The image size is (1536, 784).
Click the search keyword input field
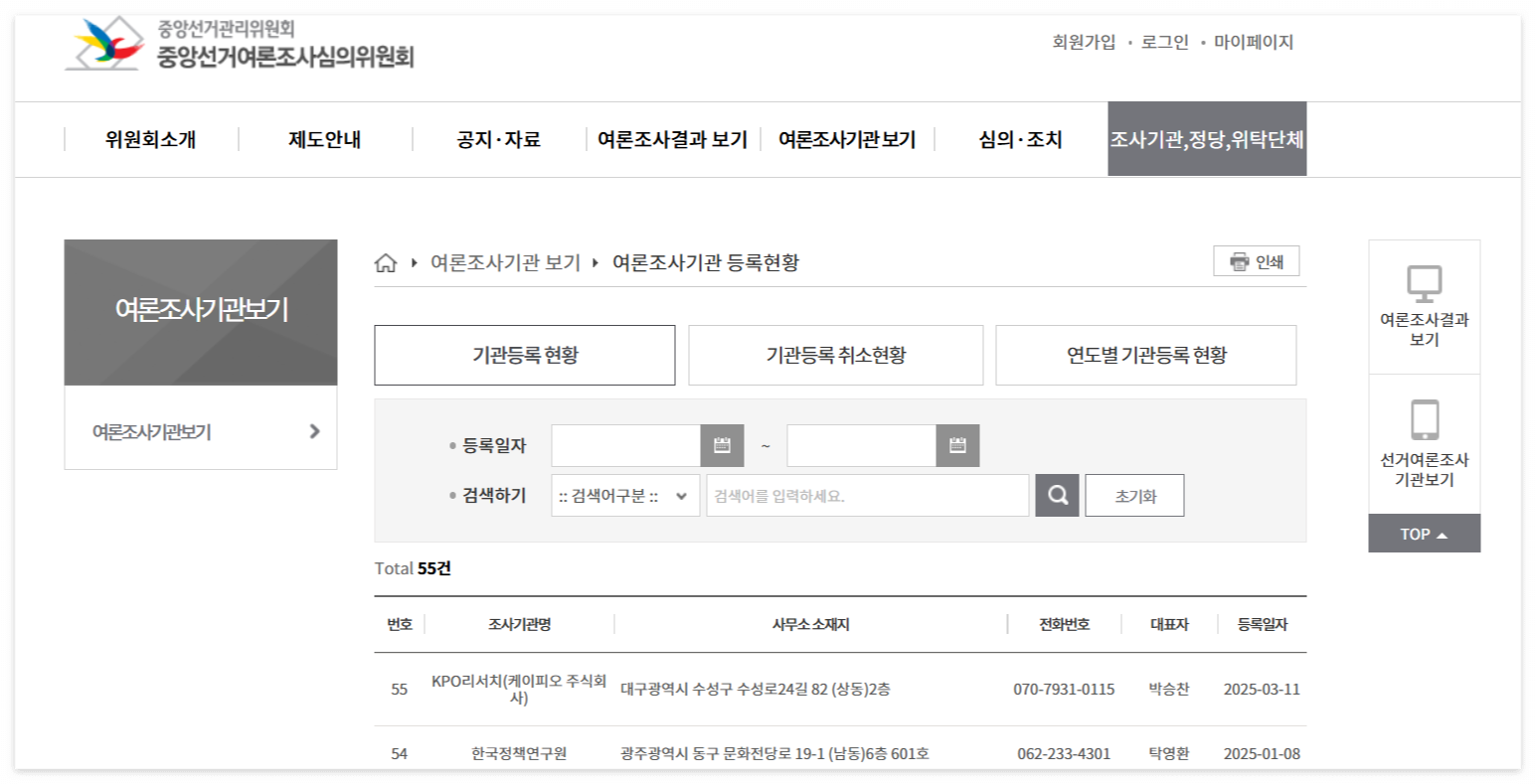[865, 495]
